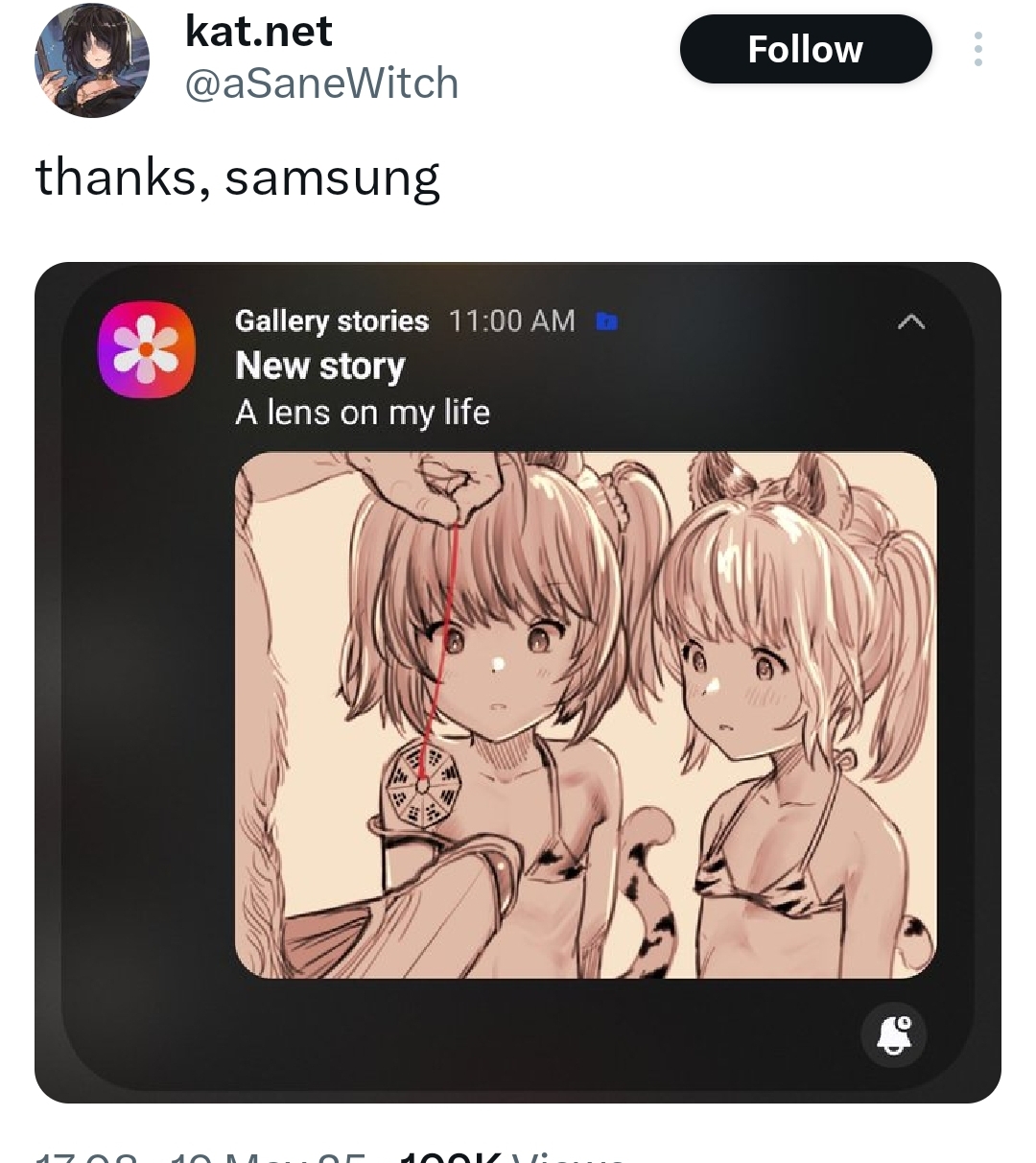Image resolution: width=1036 pixels, height=1163 pixels.
Task: Open the tweet's posted date link
Action: (x=261, y=1156)
